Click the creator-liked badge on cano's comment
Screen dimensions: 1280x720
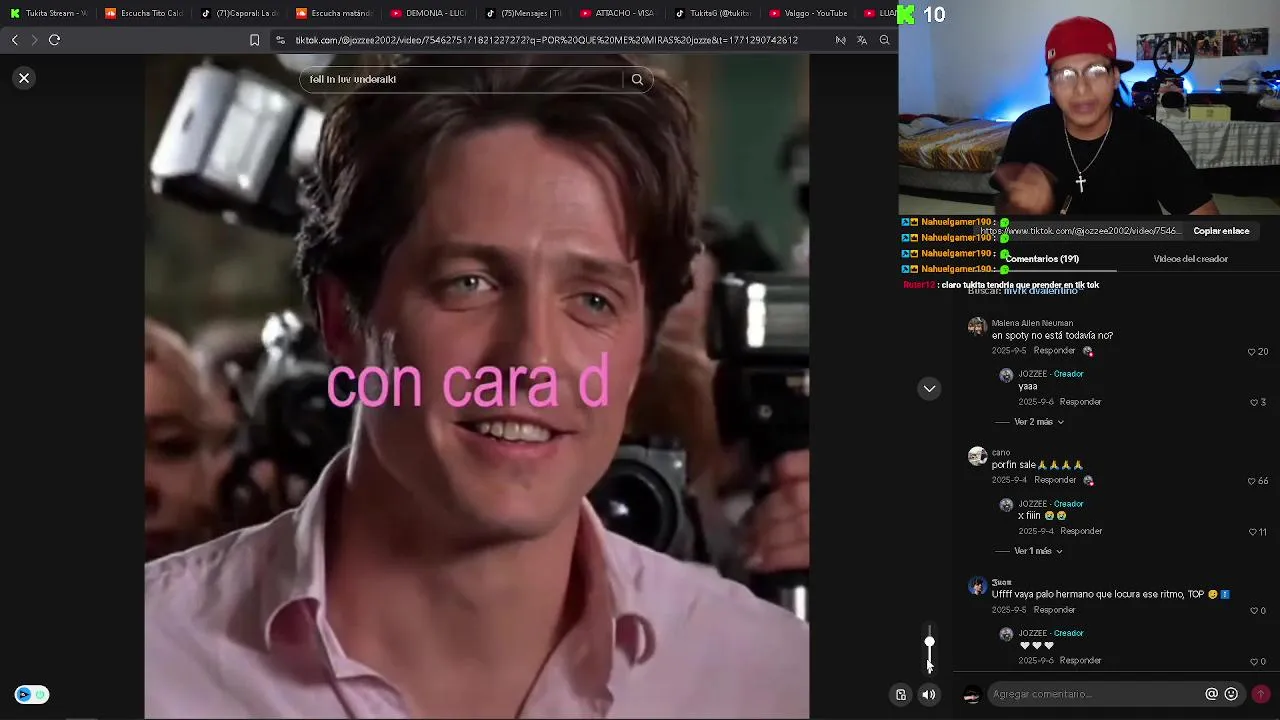[x=1088, y=480]
